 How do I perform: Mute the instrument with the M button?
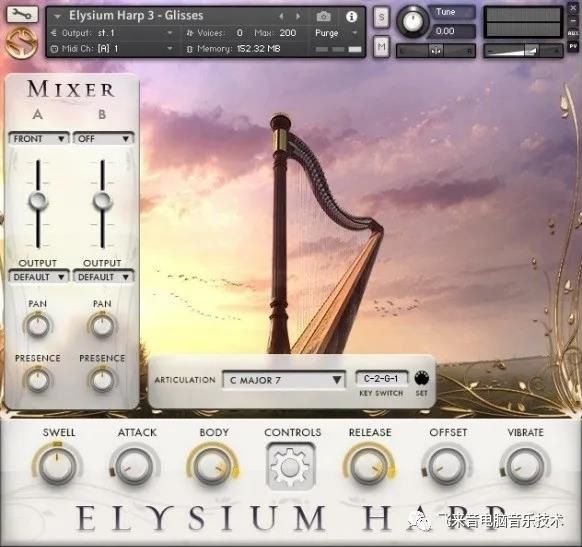coord(381,46)
